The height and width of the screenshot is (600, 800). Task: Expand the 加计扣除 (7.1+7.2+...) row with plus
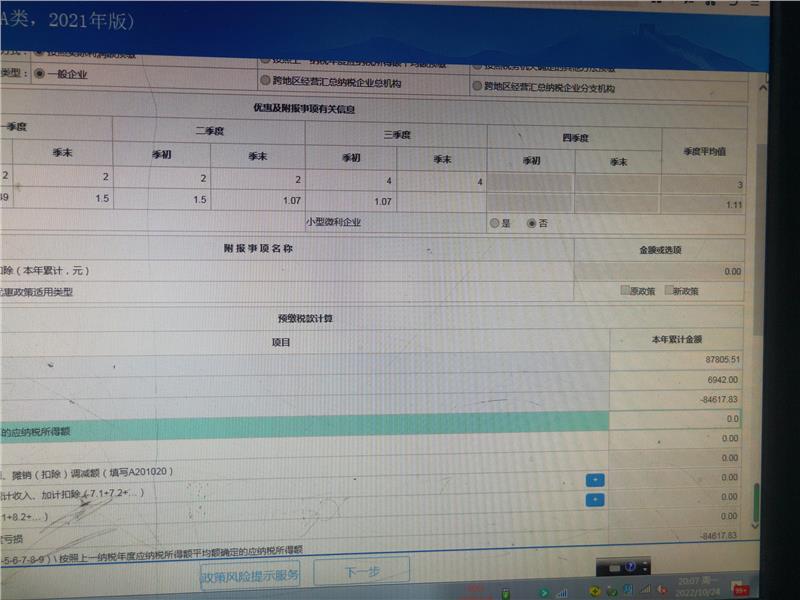(x=596, y=499)
